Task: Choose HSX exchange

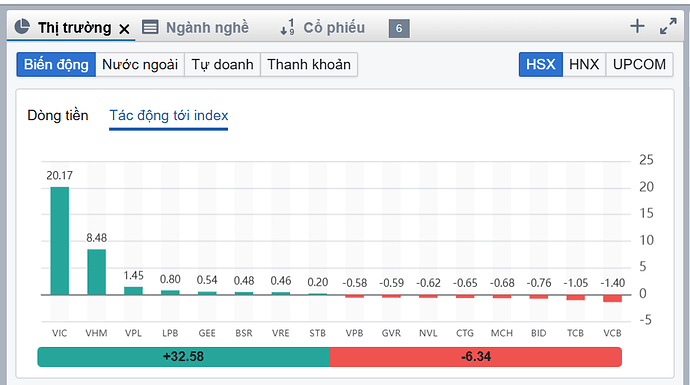Action: click(540, 65)
